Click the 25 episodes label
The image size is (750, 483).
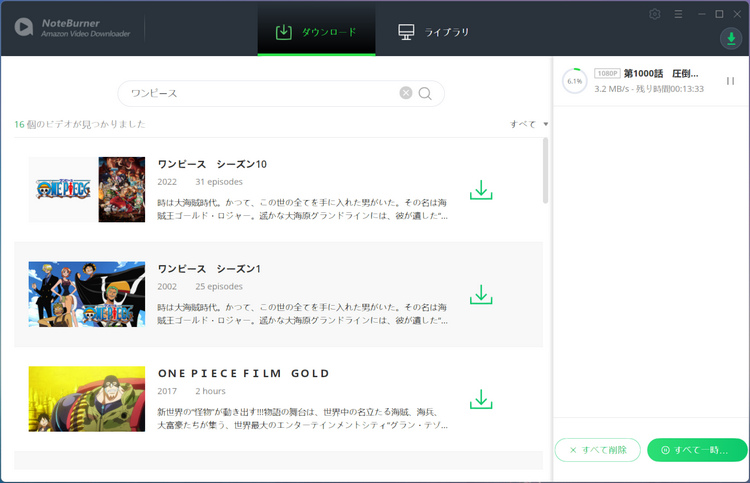[x=219, y=286]
